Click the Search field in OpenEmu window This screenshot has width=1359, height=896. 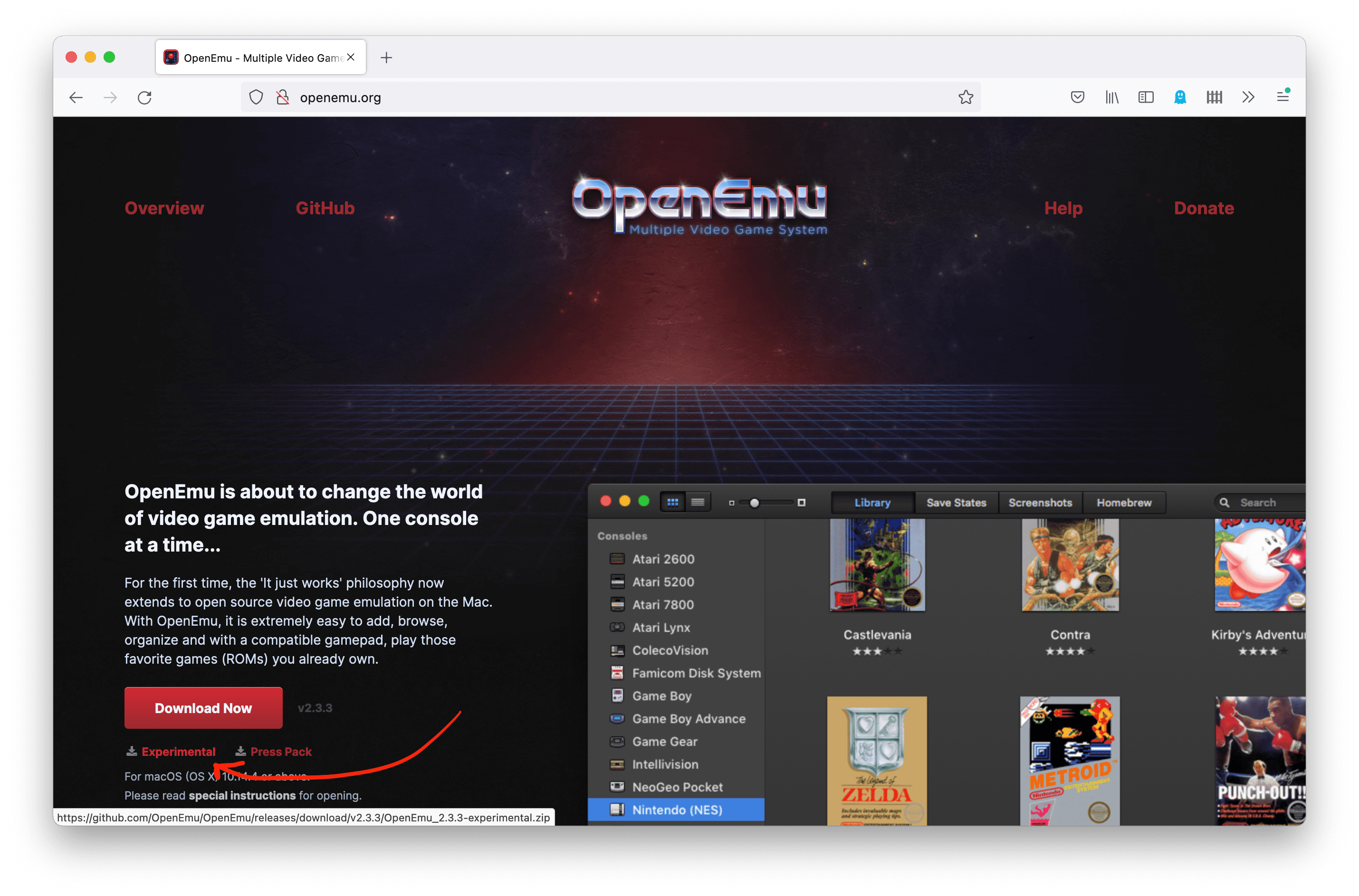tap(1260, 502)
